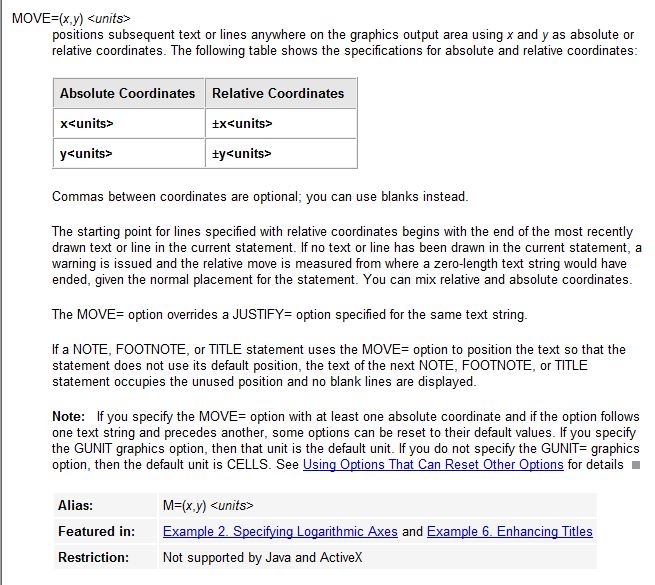Screen dimensions: 655x585
Task: Click the 'Commas between coordinates are optional' sentence
Action: (x=260, y=197)
